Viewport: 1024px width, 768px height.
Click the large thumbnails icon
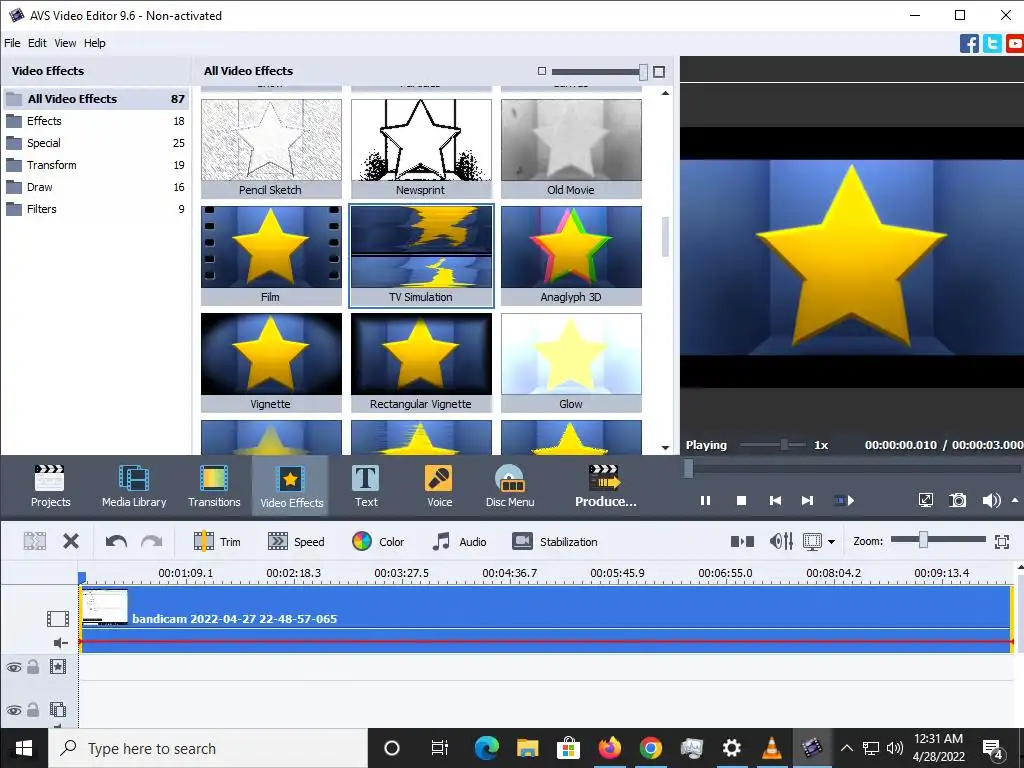[659, 71]
